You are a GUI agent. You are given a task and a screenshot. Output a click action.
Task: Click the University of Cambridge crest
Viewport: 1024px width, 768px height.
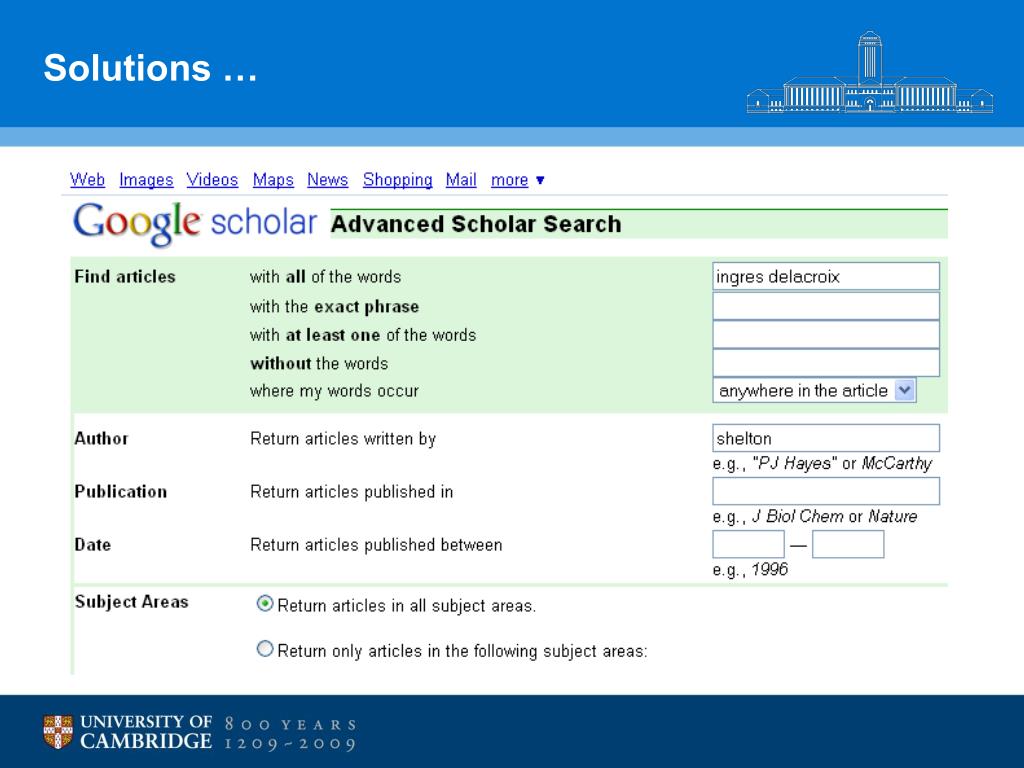pyautogui.click(x=58, y=731)
